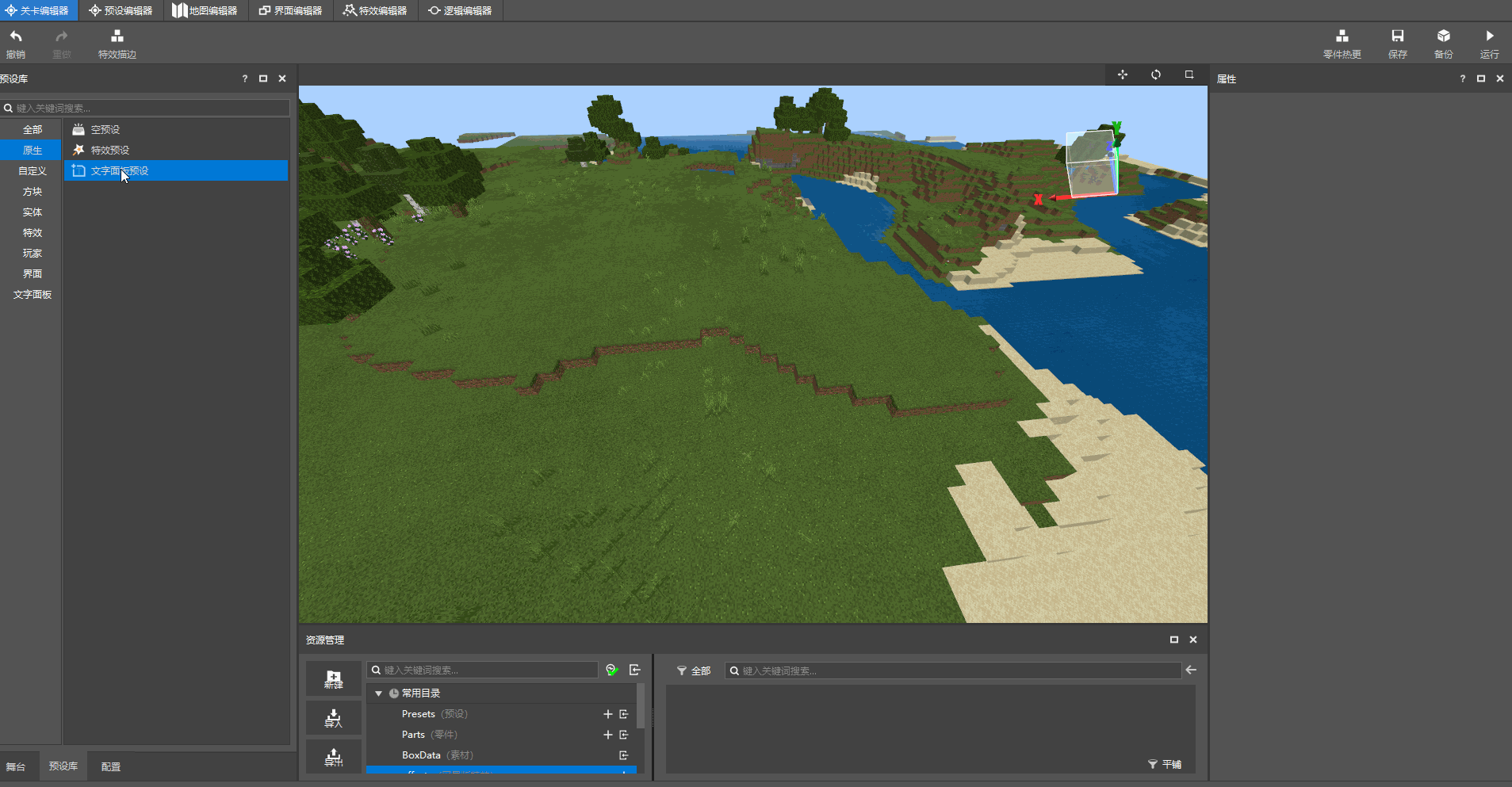The width and height of the screenshot is (1512, 787).
Task: Click the 导出 export button
Action: [x=334, y=756]
